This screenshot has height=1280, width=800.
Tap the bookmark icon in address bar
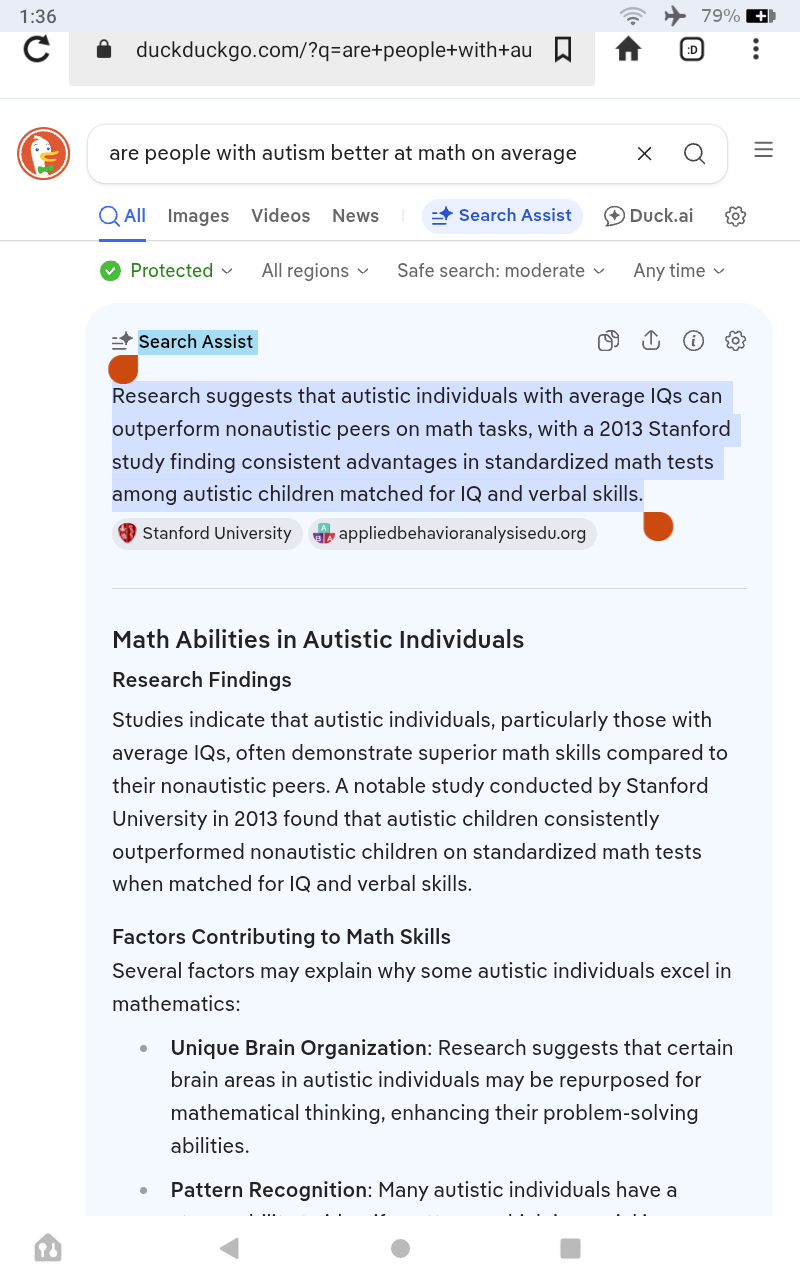pos(563,49)
